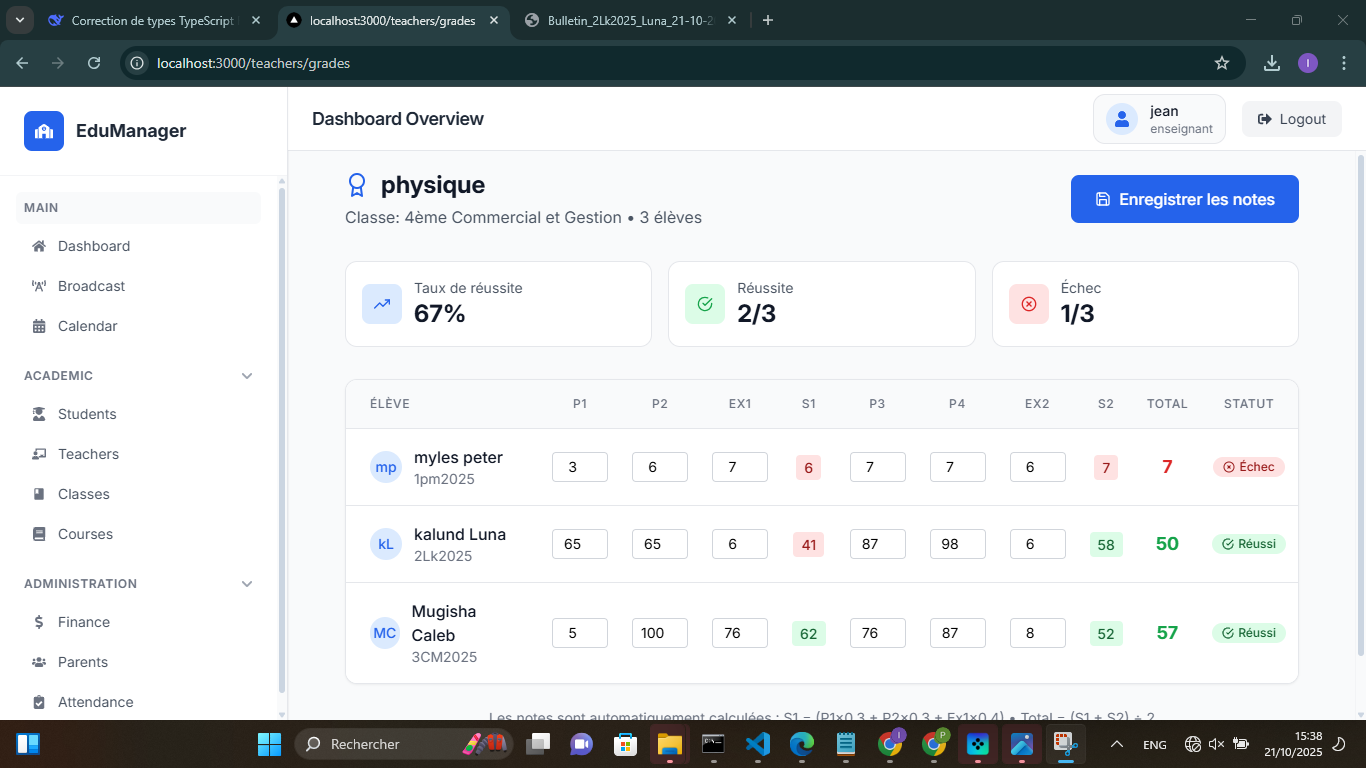The width and height of the screenshot is (1366, 768).
Task: Click the Logout button
Action: pos(1291,119)
